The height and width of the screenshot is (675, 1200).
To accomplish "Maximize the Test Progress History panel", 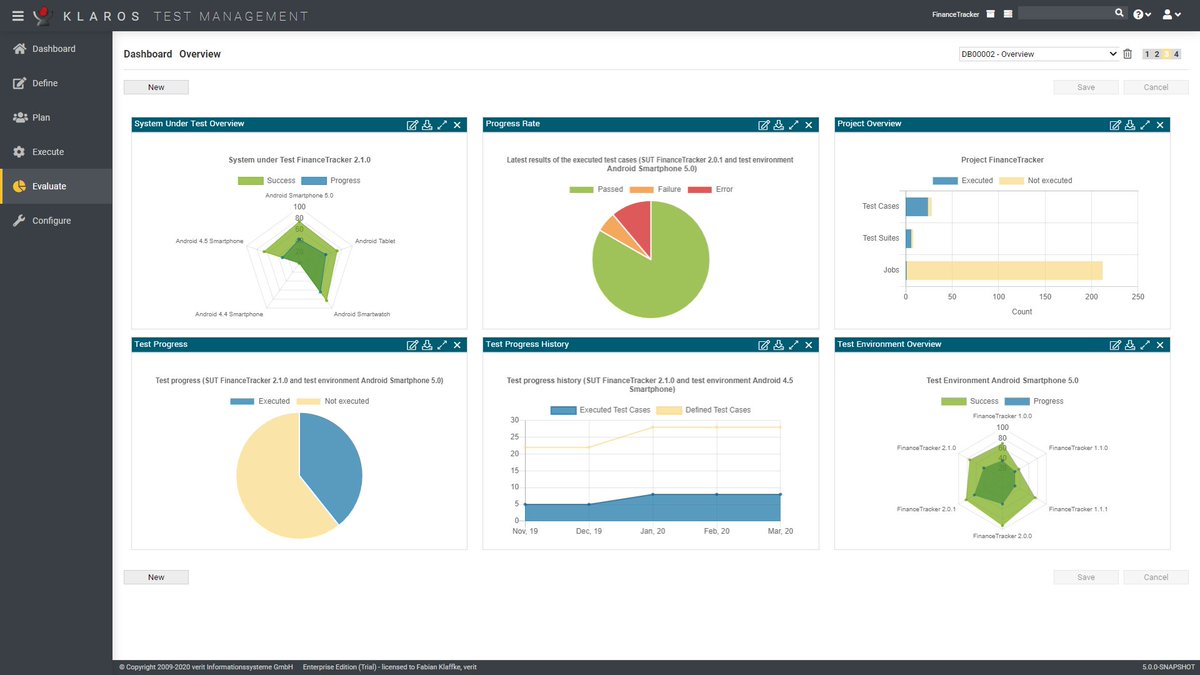I will pos(794,345).
